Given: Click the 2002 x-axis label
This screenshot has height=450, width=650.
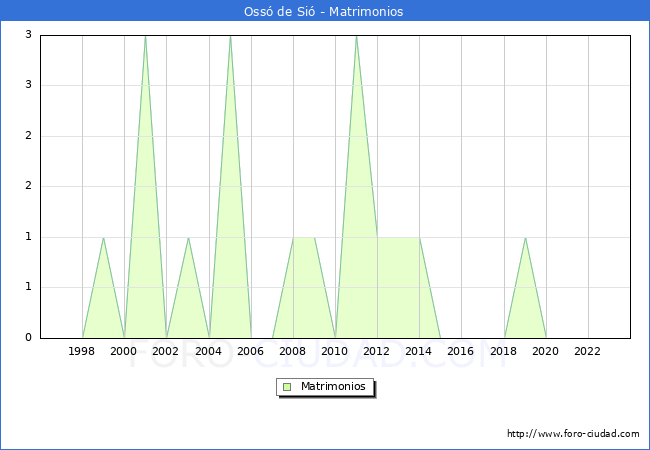Looking at the screenshot, I should [167, 351].
